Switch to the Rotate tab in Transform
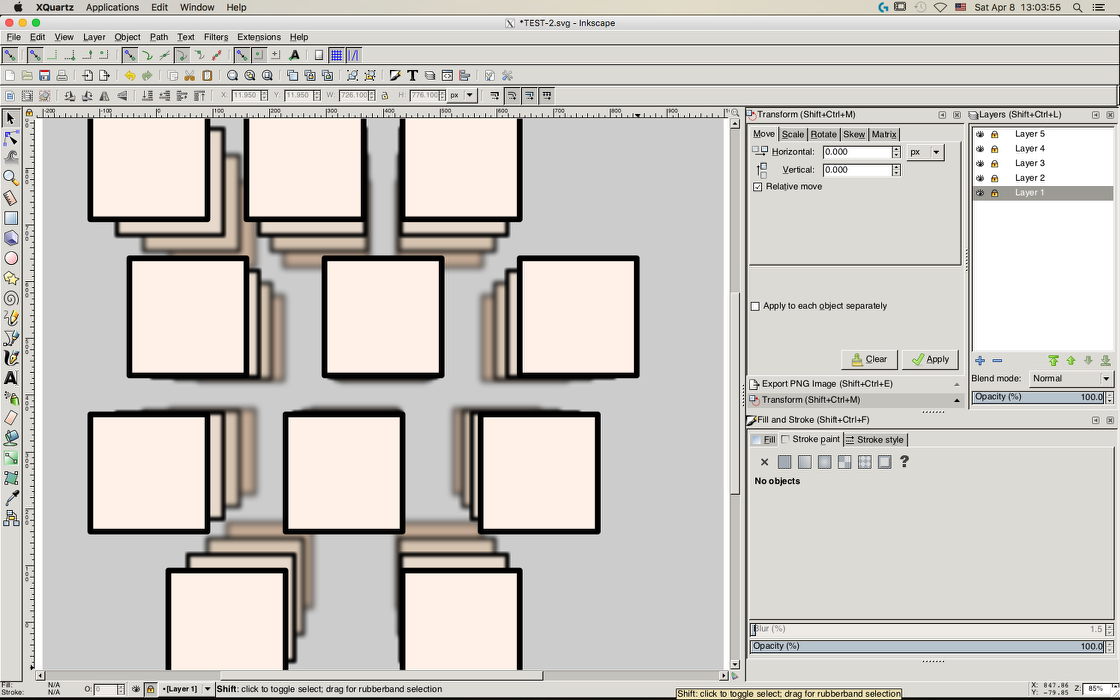The width and height of the screenshot is (1120, 700). tap(823, 133)
